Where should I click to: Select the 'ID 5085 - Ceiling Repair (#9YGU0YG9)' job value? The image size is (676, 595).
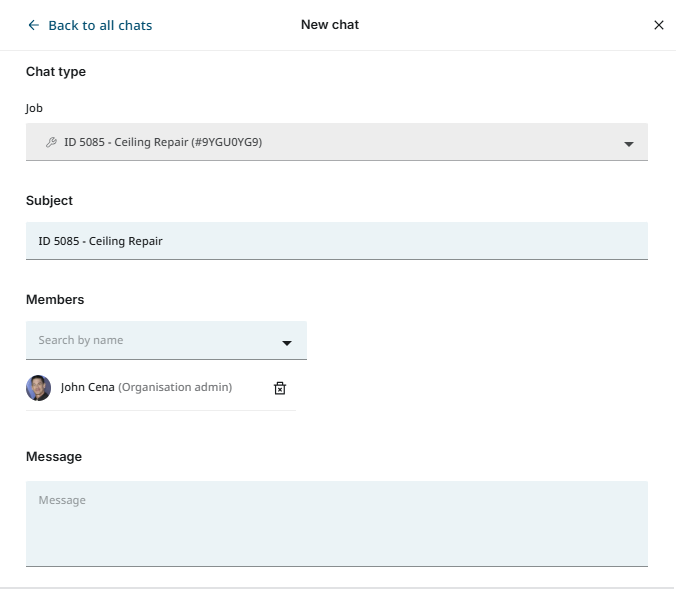pyautogui.click(x=163, y=142)
